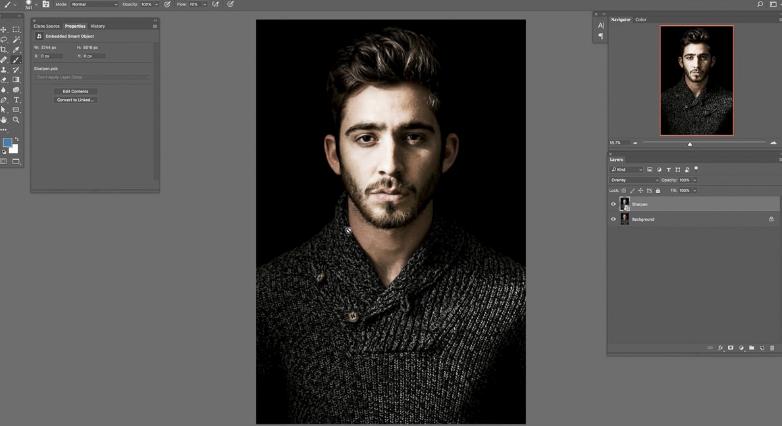Open the foreground color swatch

[7, 143]
